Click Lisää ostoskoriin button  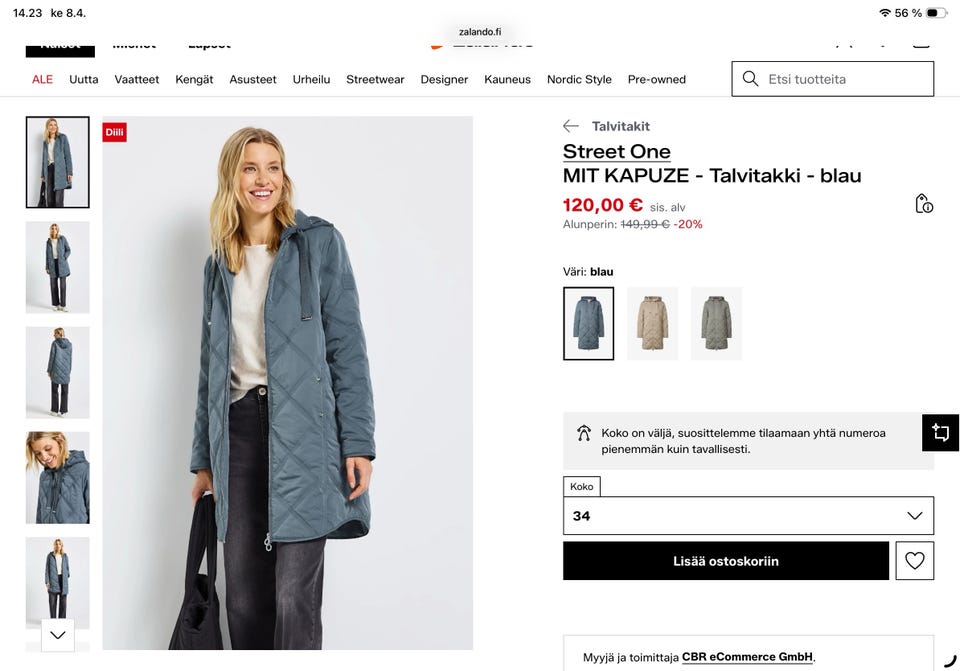click(725, 561)
